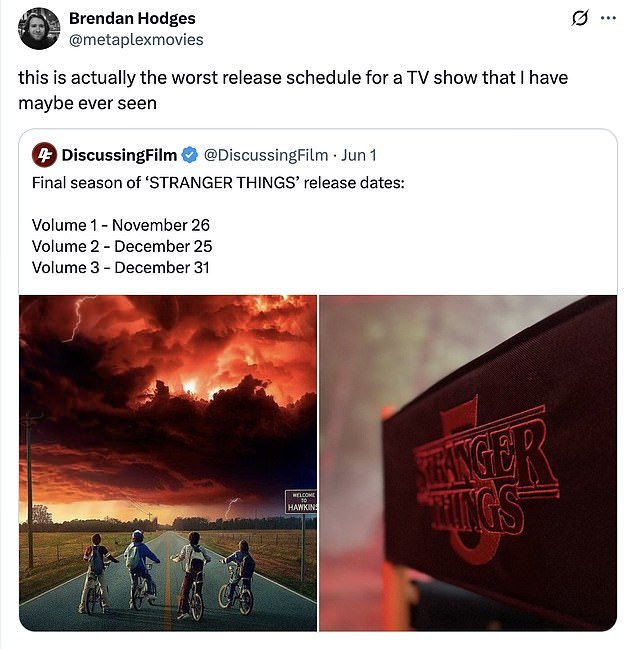Open Brendan Hodges profile picture

(39, 29)
